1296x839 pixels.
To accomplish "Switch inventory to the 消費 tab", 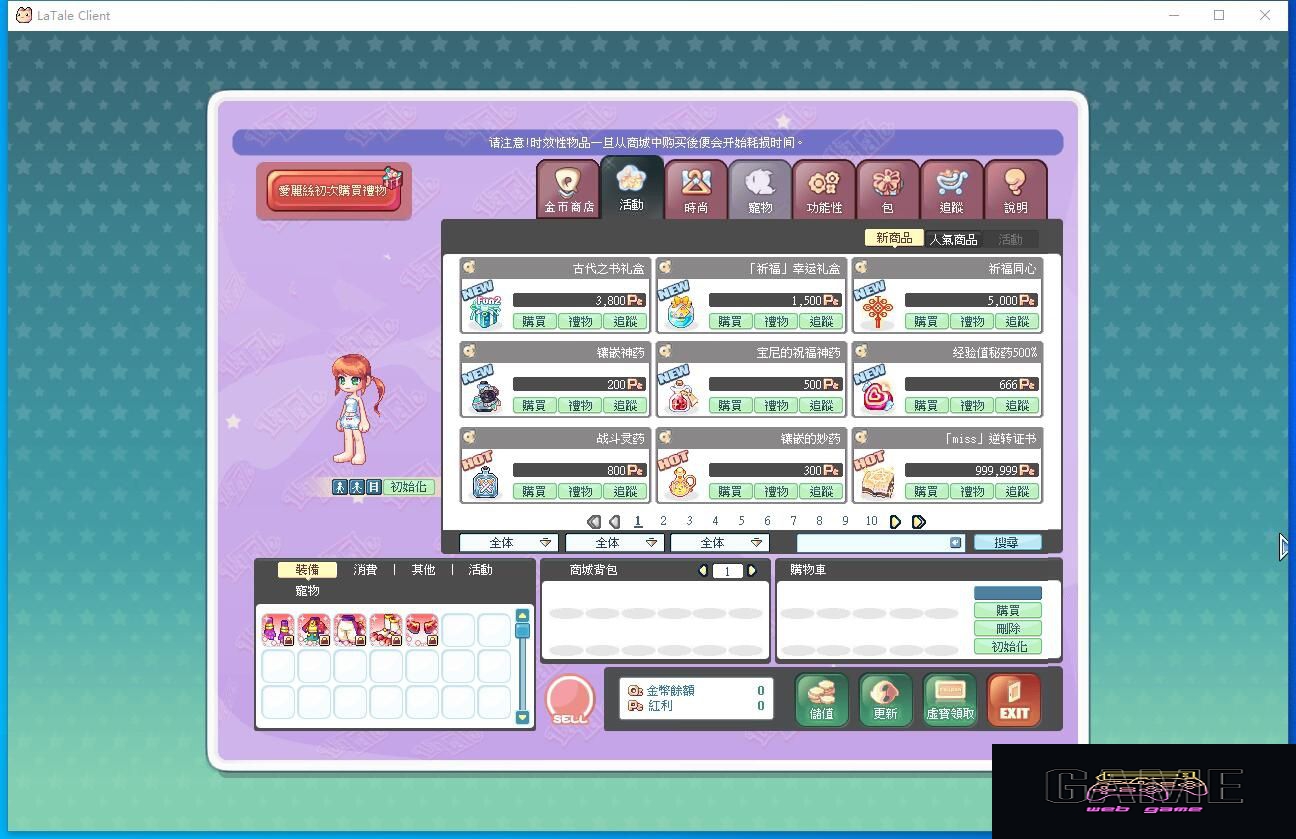I will 365,569.
